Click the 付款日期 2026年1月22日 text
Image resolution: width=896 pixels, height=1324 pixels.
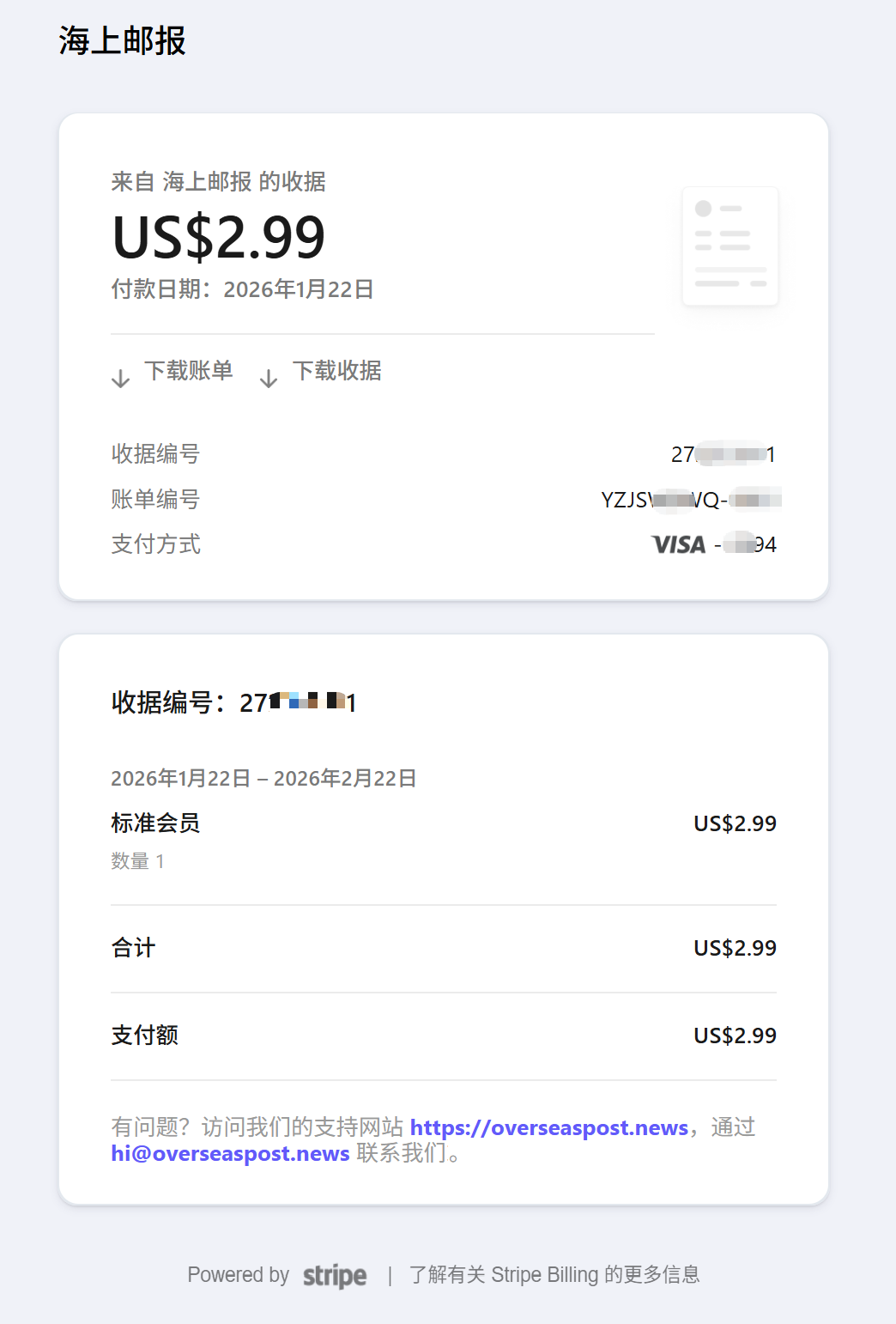point(242,289)
